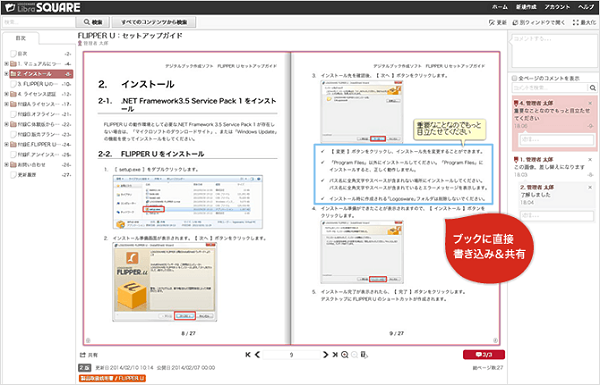This screenshot has height=385, width=600.
Task: Click the reply field under comment 4
Action: pos(557,140)
